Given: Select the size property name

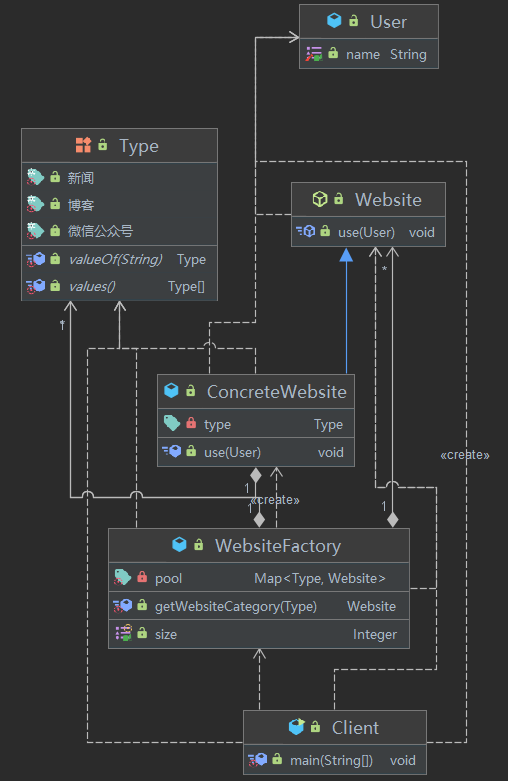Looking at the screenshot, I should point(166,634).
